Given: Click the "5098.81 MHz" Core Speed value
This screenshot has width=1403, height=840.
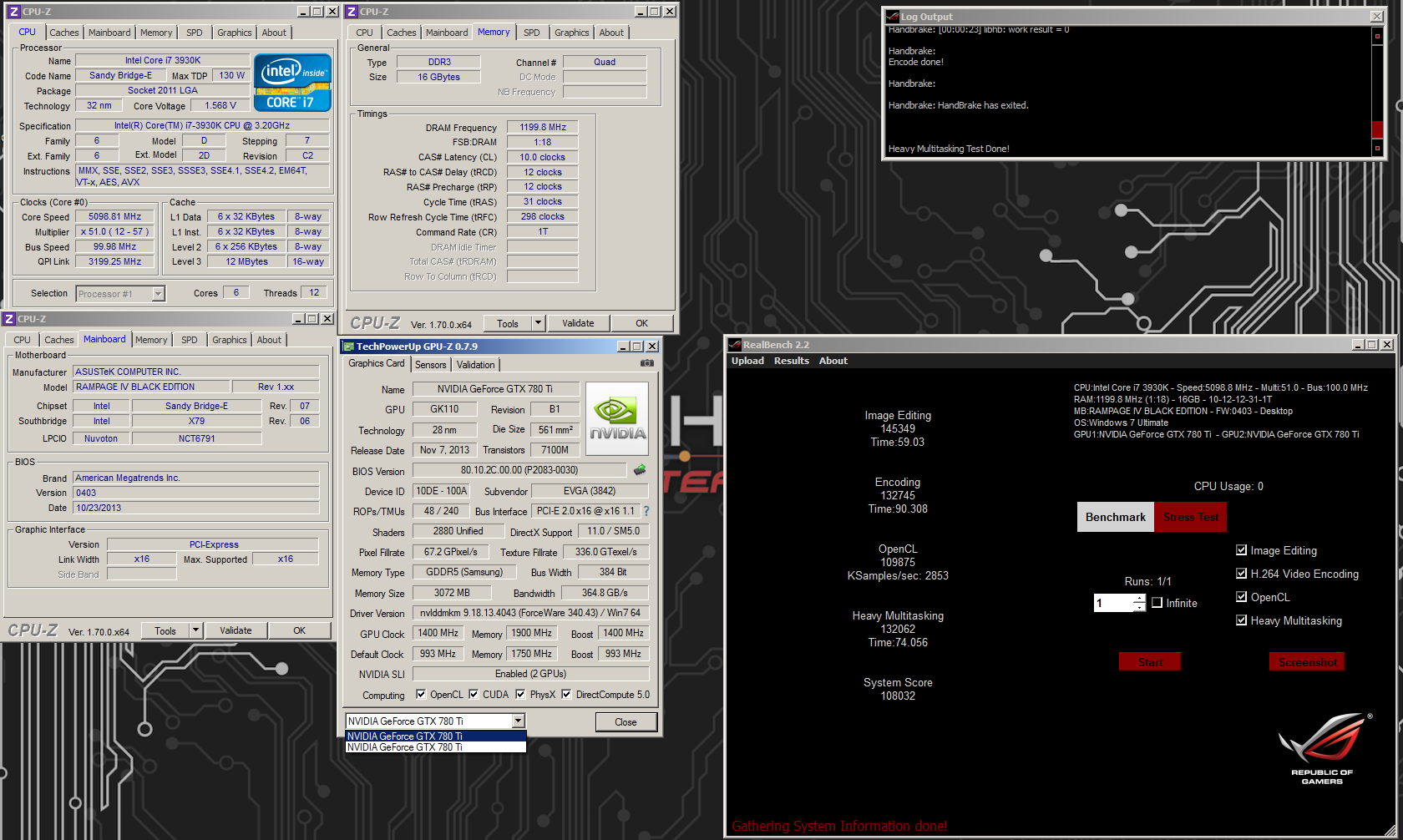Looking at the screenshot, I should click(115, 216).
